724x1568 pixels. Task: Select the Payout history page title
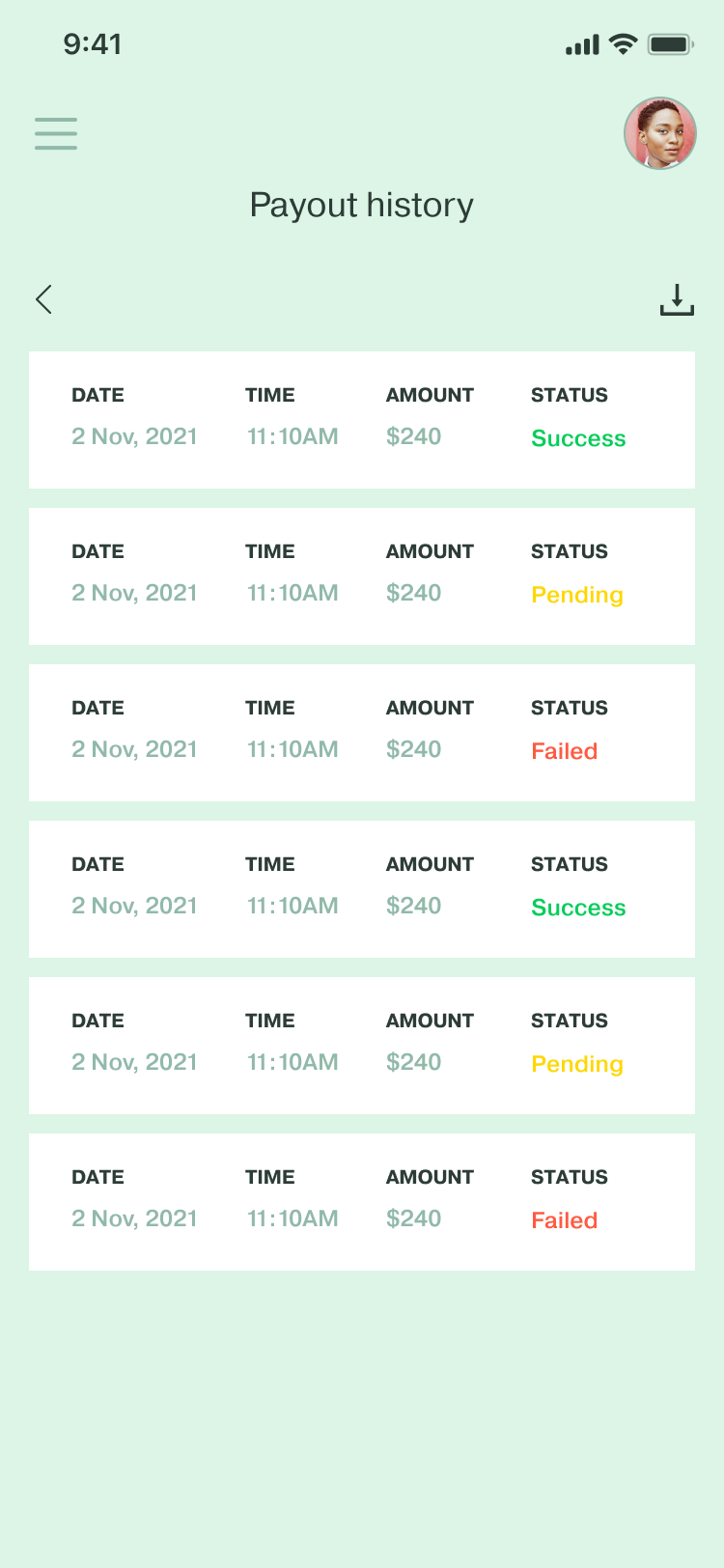tap(361, 206)
